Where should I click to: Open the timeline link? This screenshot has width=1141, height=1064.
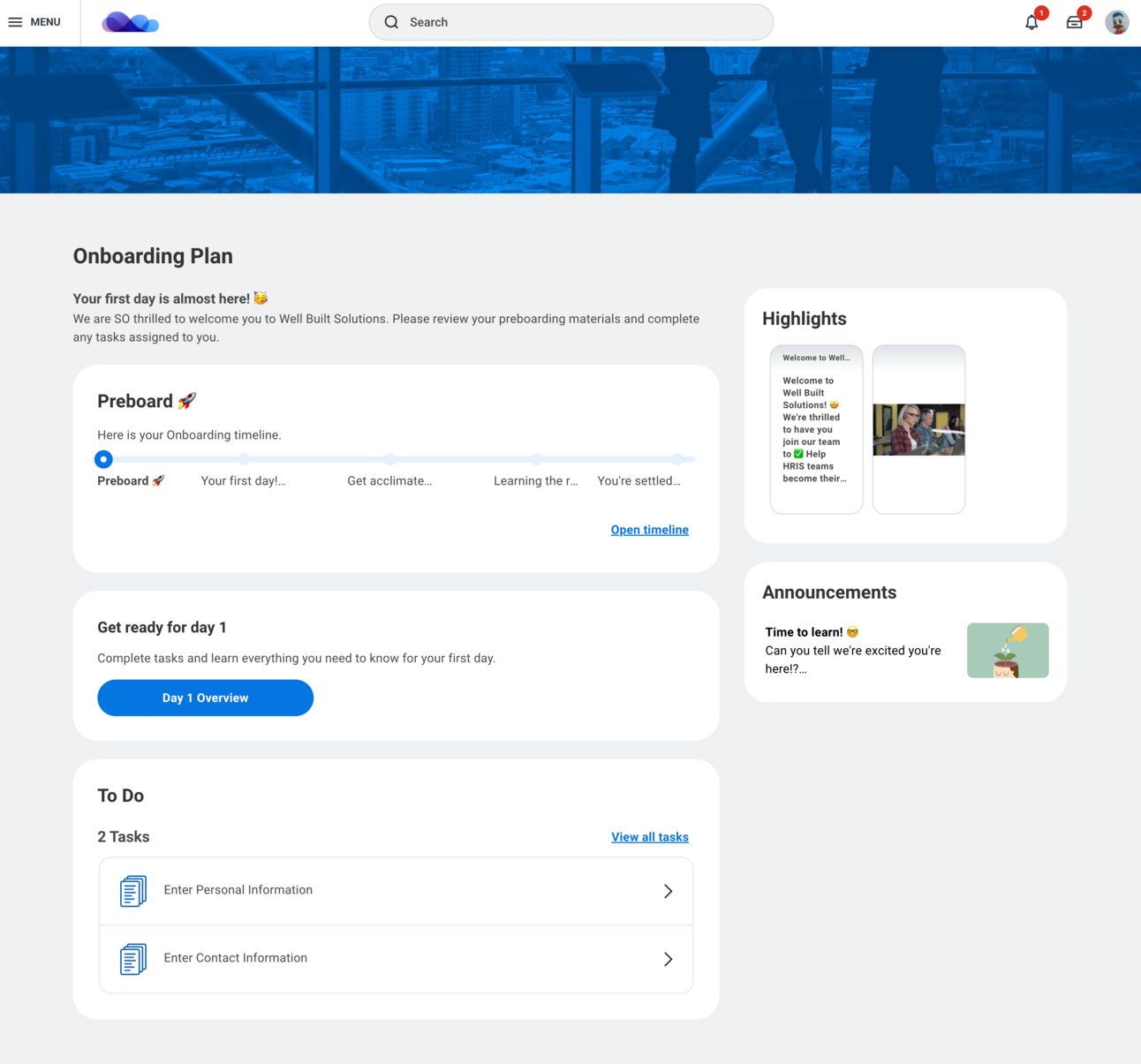pyautogui.click(x=650, y=530)
